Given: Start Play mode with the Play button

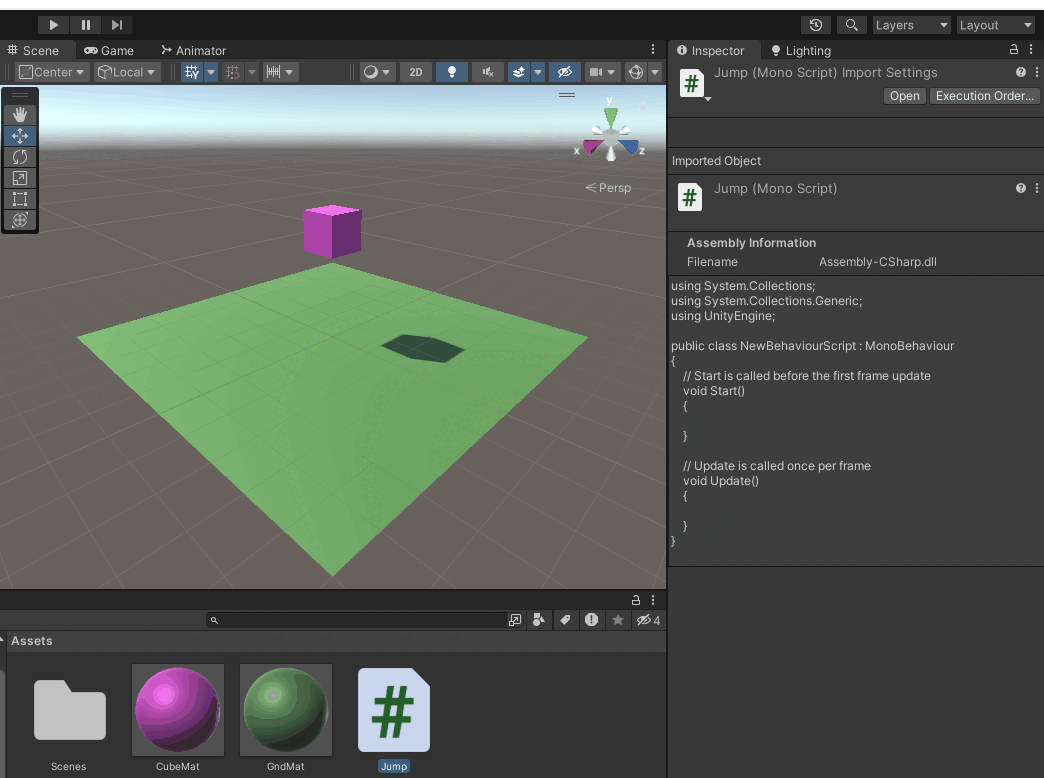Looking at the screenshot, I should pyautogui.click(x=53, y=25).
